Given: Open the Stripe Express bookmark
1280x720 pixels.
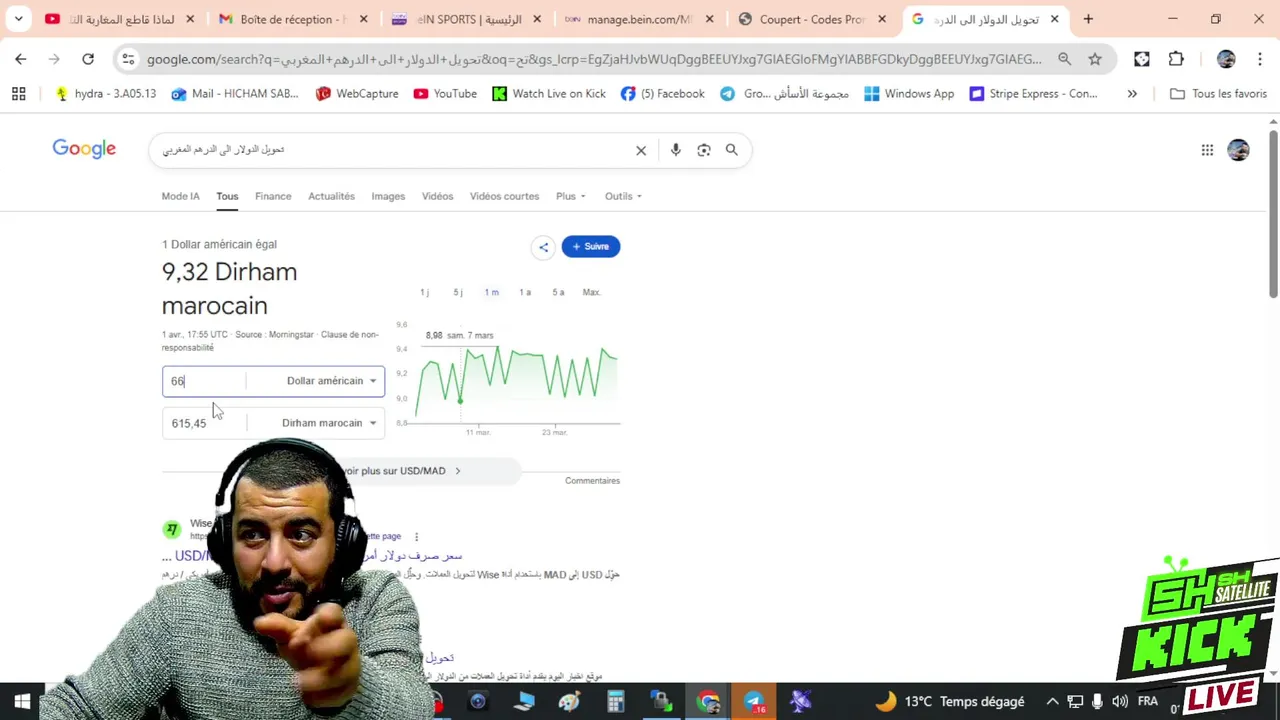Looking at the screenshot, I should pos(1033,94).
